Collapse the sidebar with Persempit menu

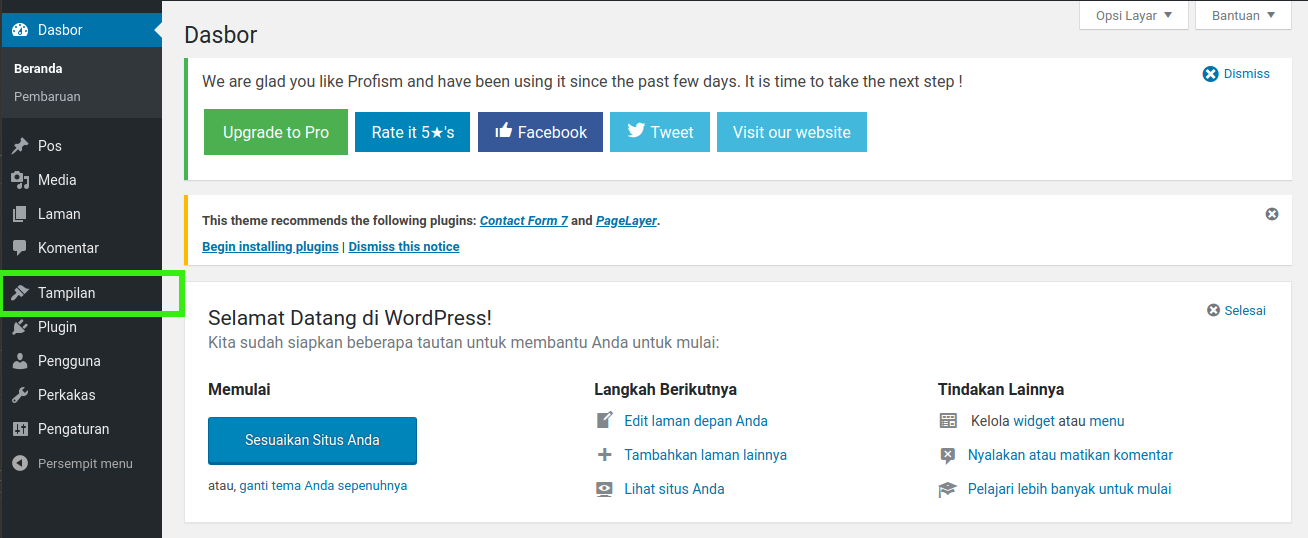pos(72,464)
